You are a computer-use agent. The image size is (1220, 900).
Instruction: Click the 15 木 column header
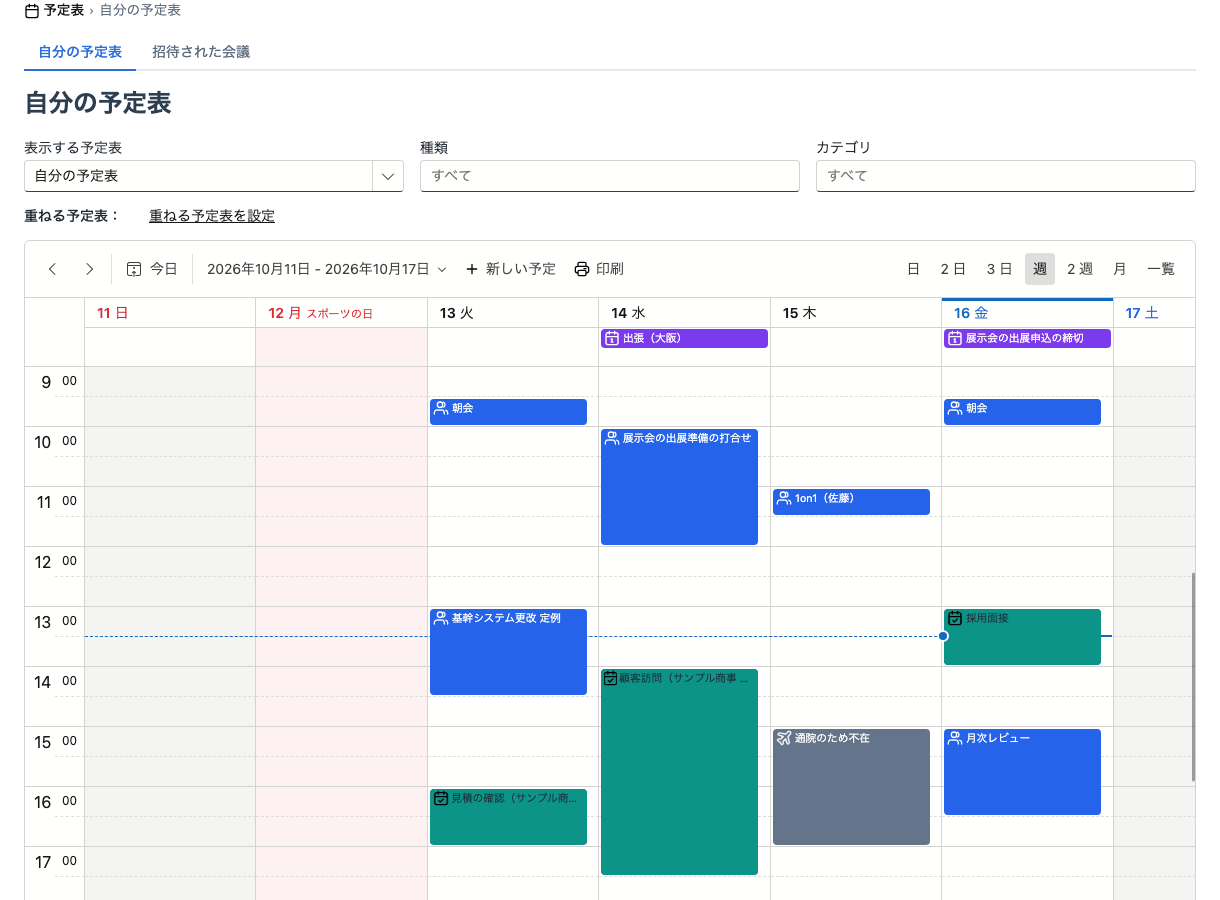pos(856,313)
